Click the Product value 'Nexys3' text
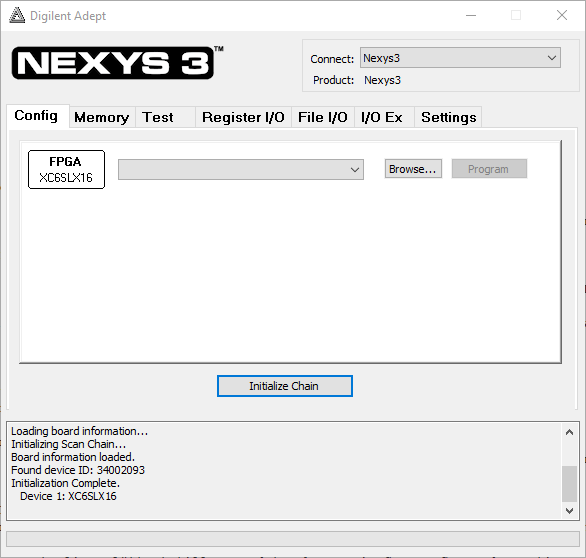Screen dimensions: 586x558 pos(382,80)
